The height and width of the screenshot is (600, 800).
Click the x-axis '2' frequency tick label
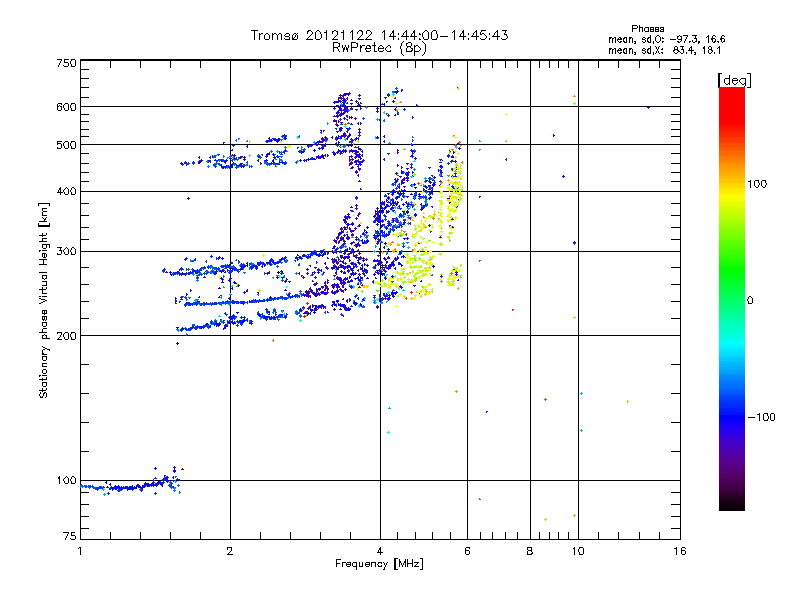(x=230, y=551)
